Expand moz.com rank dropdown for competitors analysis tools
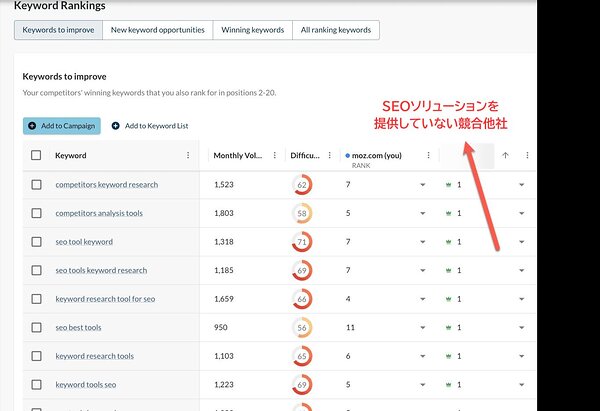600x411 pixels. coord(423,213)
